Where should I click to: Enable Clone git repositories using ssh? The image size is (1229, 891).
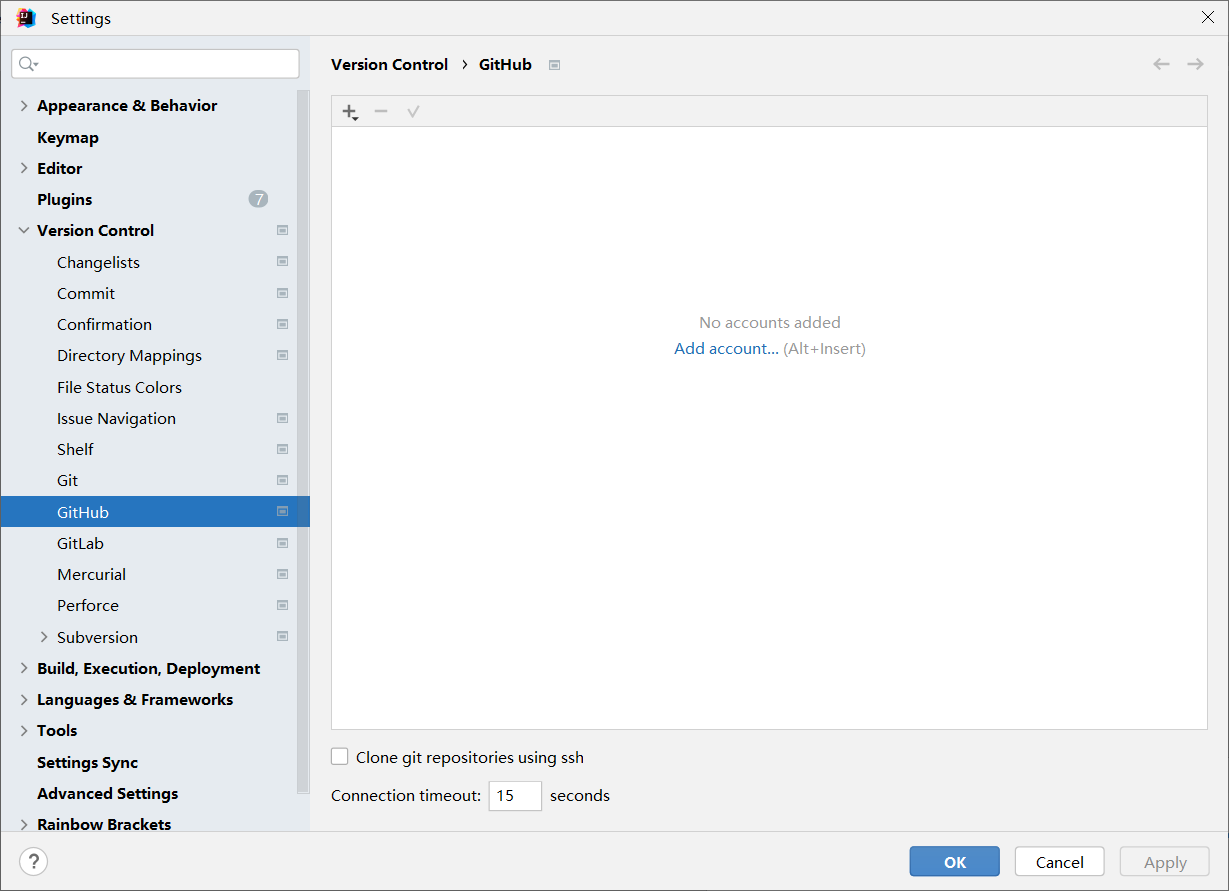click(x=340, y=757)
